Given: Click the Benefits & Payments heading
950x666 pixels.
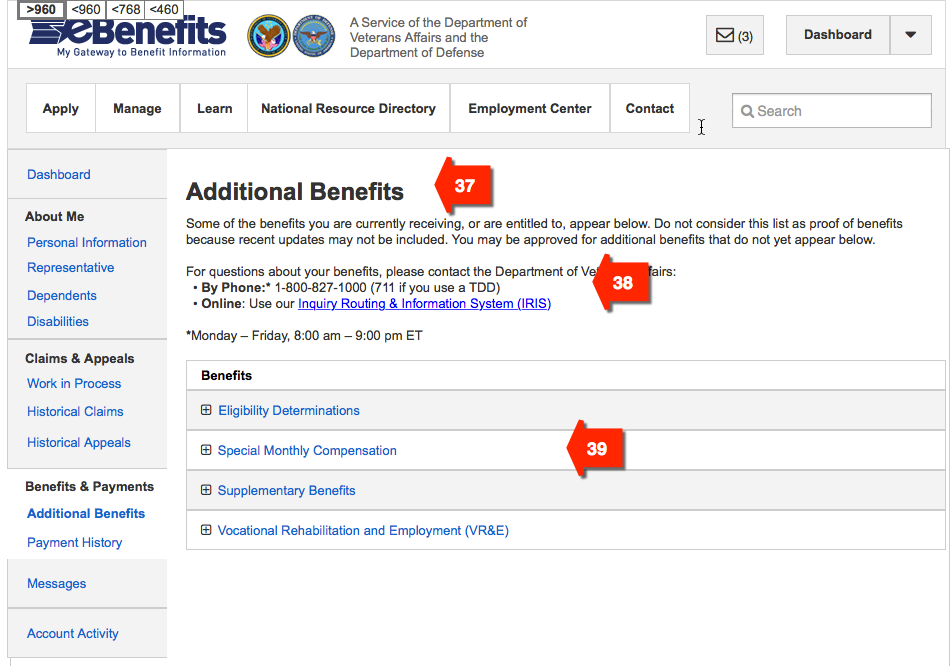Looking at the screenshot, I should click(x=90, y=487).
